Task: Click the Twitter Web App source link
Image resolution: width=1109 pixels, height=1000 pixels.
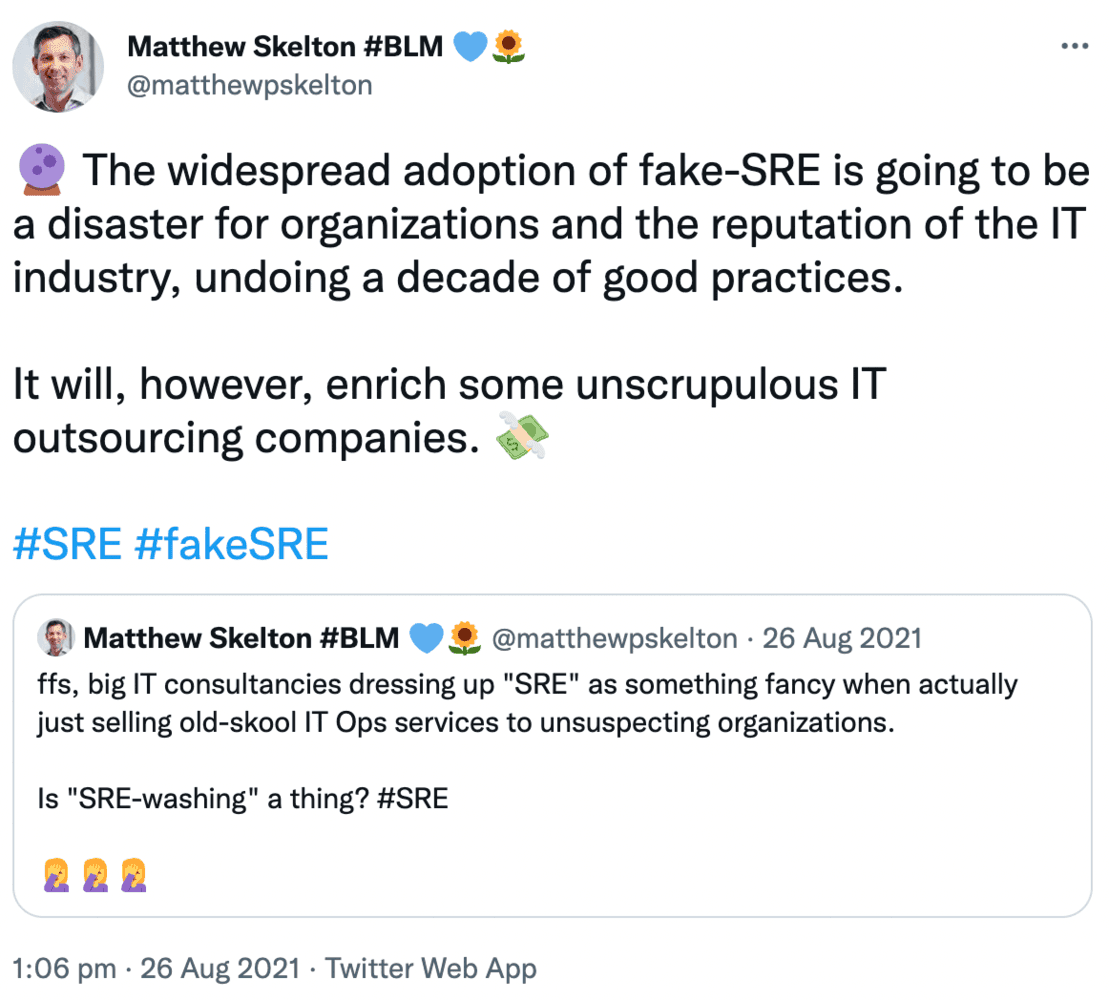Action: coord(431,968)
